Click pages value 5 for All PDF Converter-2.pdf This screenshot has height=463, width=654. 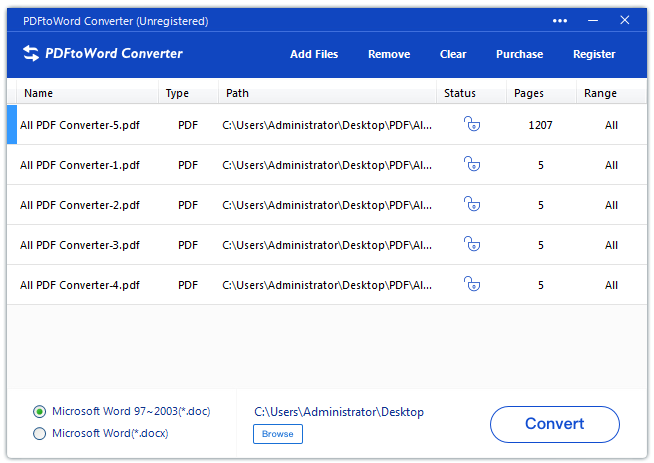[541, 205]
